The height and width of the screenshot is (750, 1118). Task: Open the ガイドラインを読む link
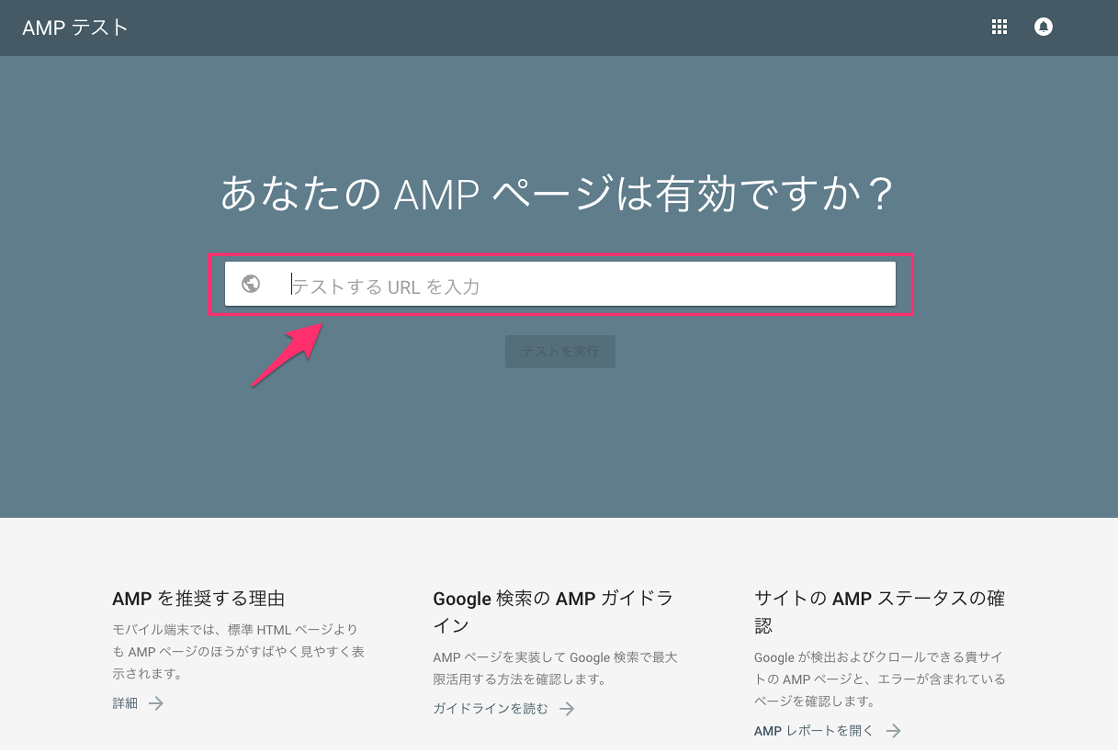491,709
